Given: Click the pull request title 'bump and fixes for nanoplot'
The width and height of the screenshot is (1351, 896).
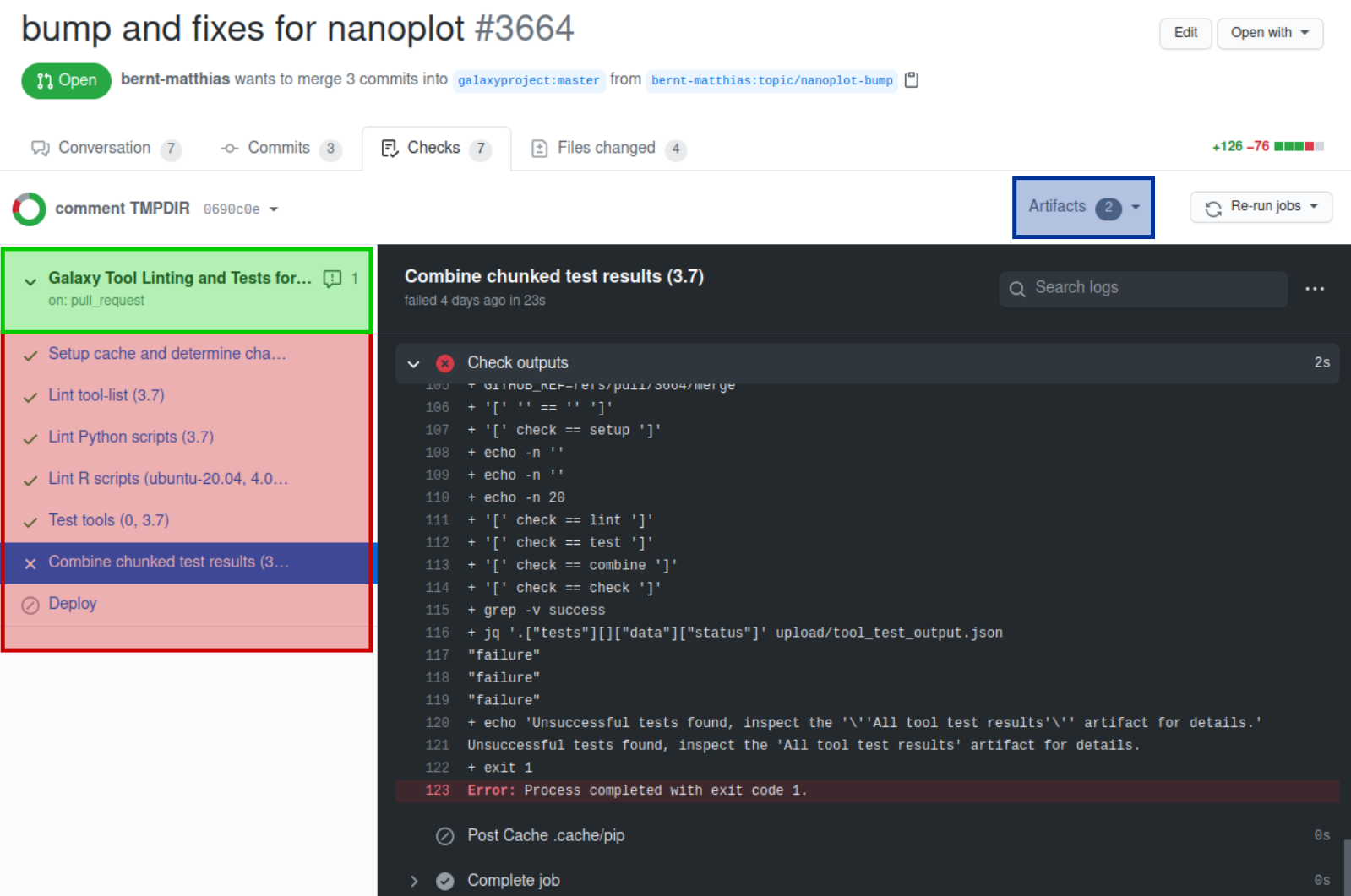Looking at the screenshot, I should (242, 29).
